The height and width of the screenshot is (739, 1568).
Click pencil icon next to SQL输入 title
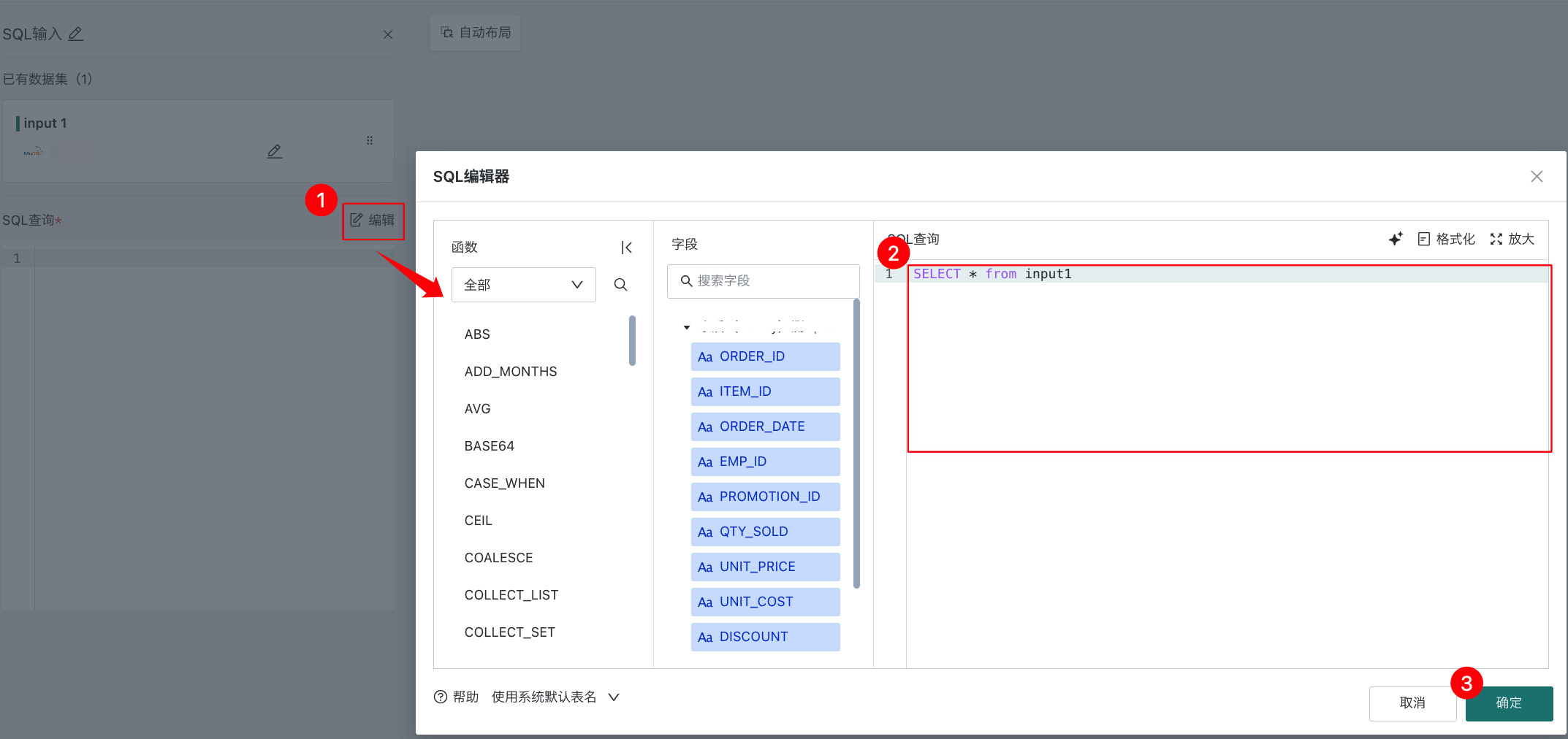76,34
